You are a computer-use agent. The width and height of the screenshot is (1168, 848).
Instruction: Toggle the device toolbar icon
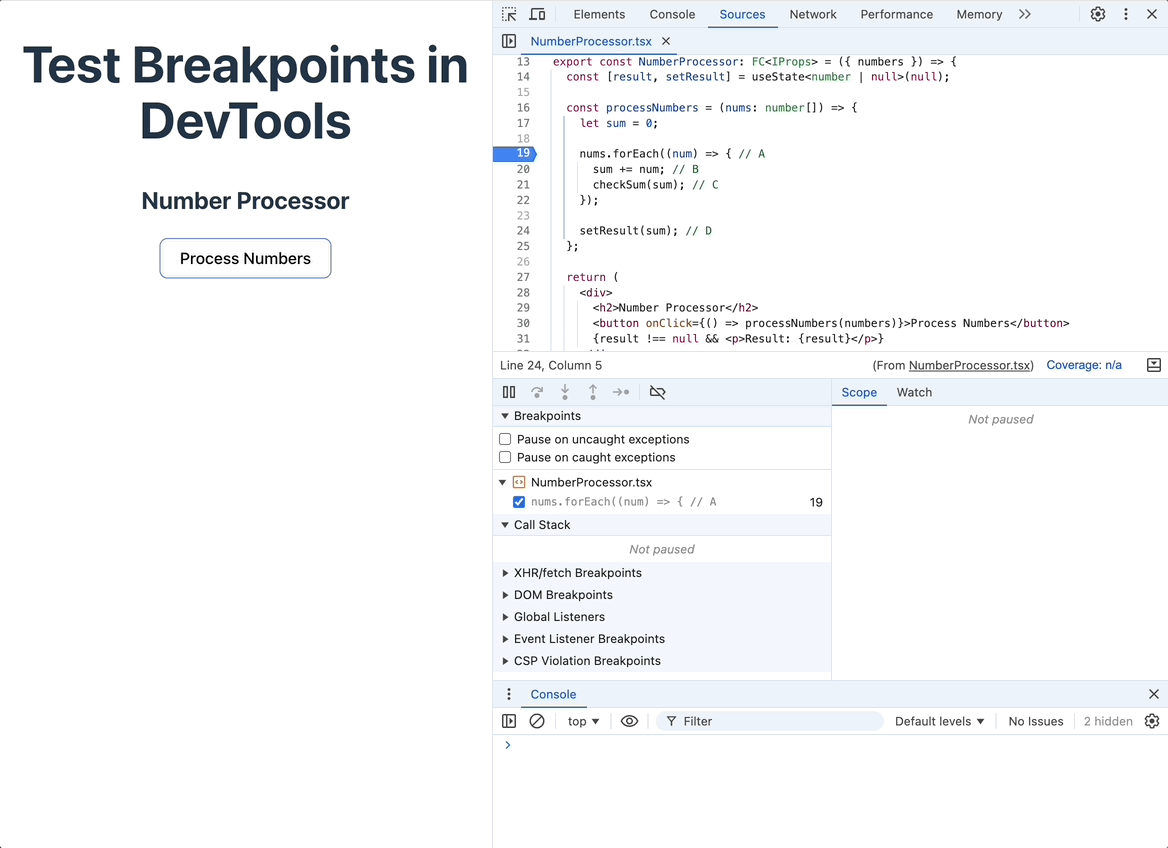point(537,14)
